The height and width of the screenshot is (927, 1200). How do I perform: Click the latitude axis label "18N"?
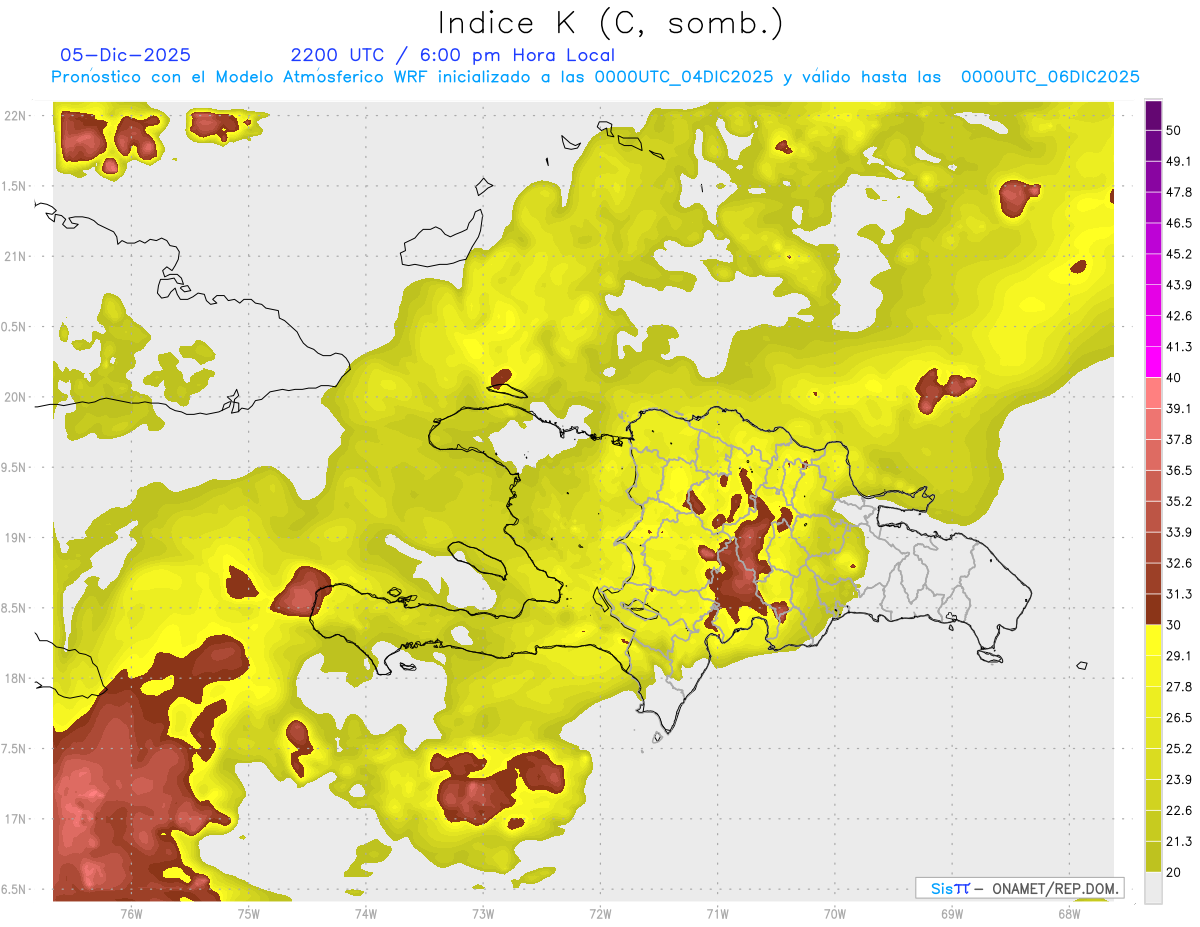[x=16, y=678]
